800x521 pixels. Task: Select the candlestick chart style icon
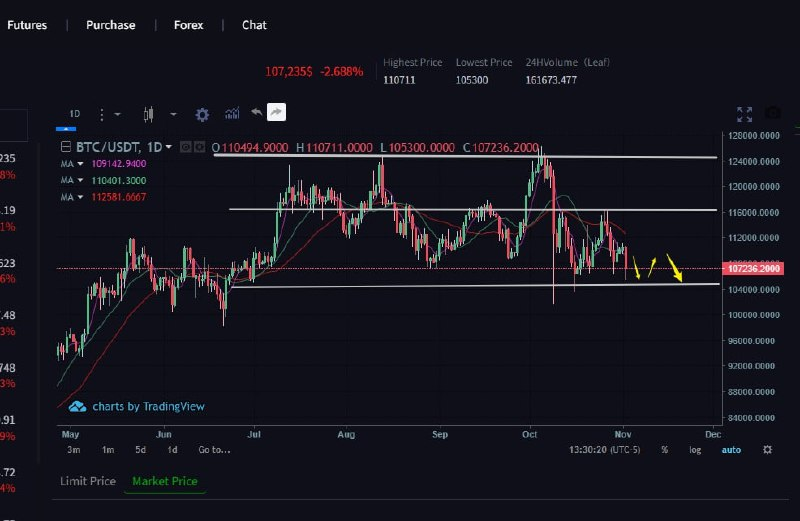[x=150, y=114]
